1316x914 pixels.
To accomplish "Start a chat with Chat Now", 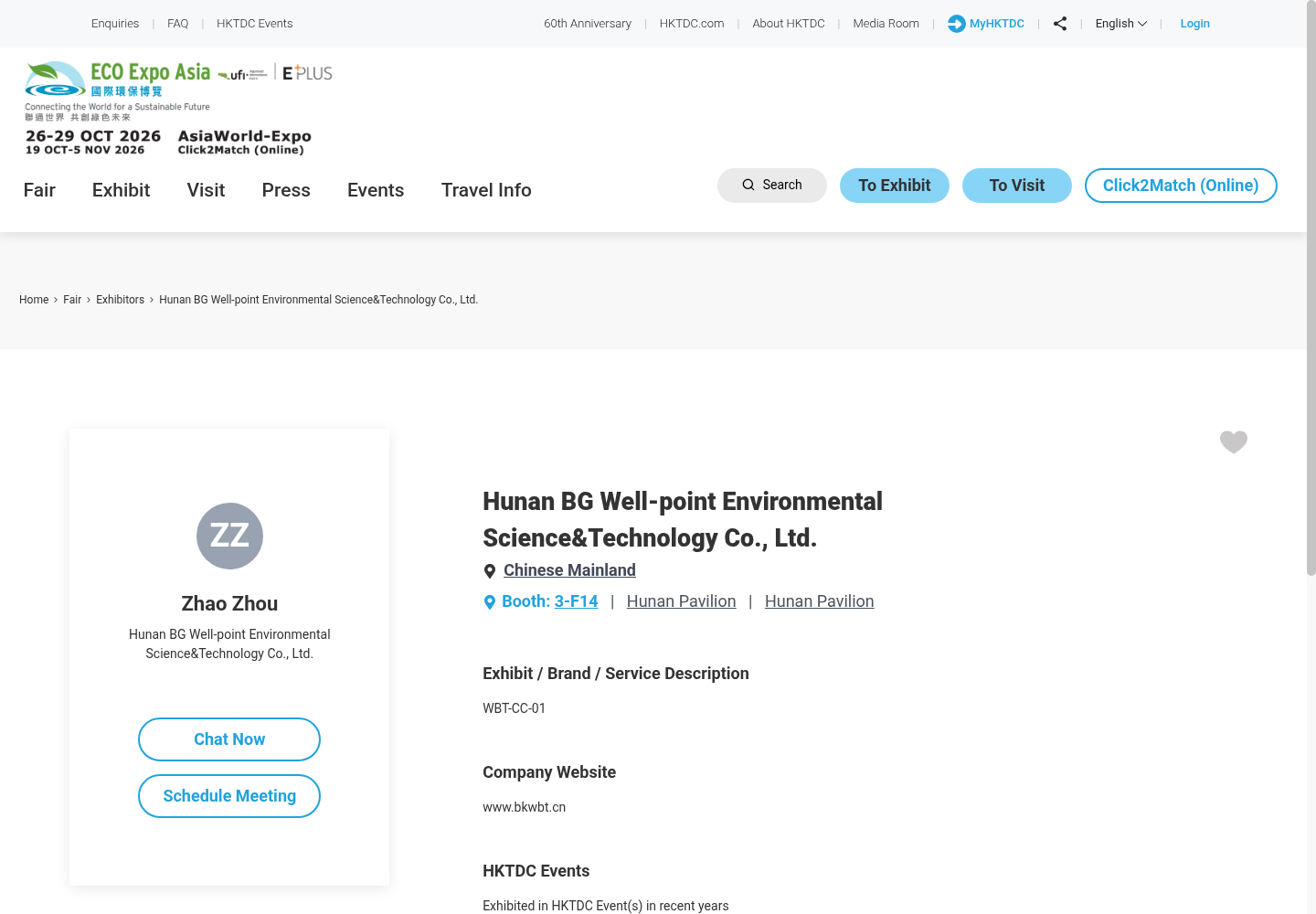I will [x=229, y=739].
